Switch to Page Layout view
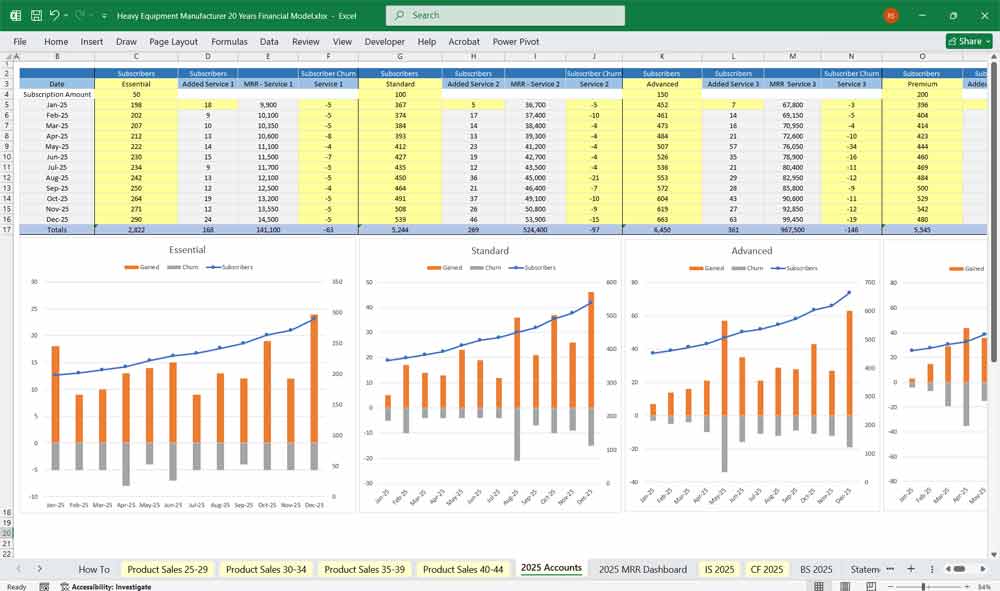The image size is (1000, 591). (846, 586)
